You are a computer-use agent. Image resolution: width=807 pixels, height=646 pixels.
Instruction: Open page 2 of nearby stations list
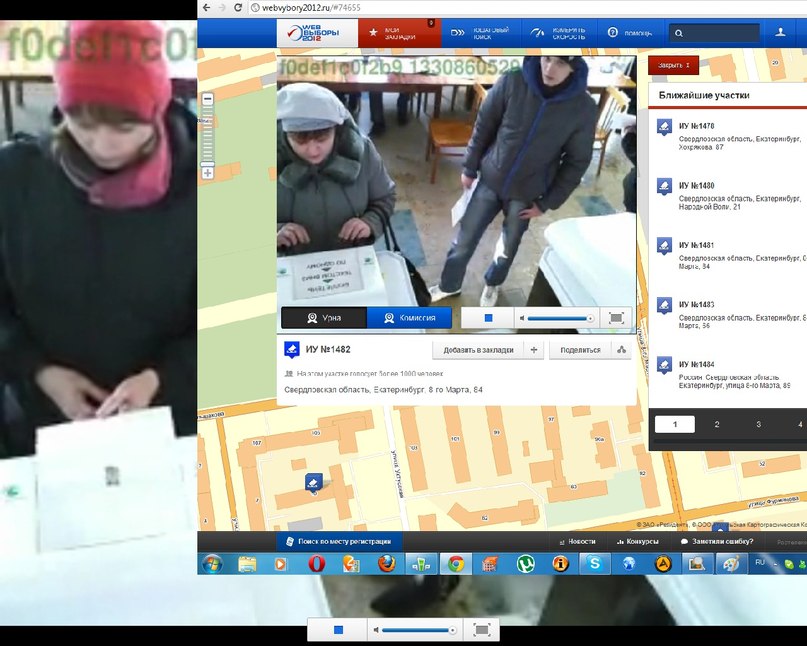[716, 423]
